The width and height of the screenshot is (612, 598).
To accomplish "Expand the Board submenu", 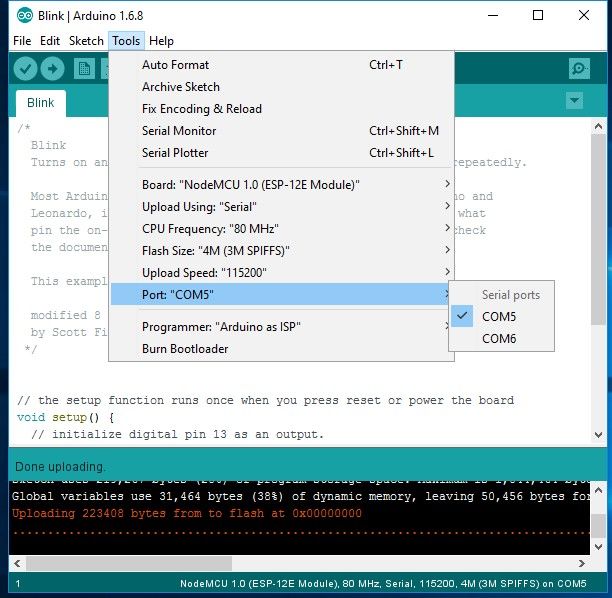I will coord(283,185).
